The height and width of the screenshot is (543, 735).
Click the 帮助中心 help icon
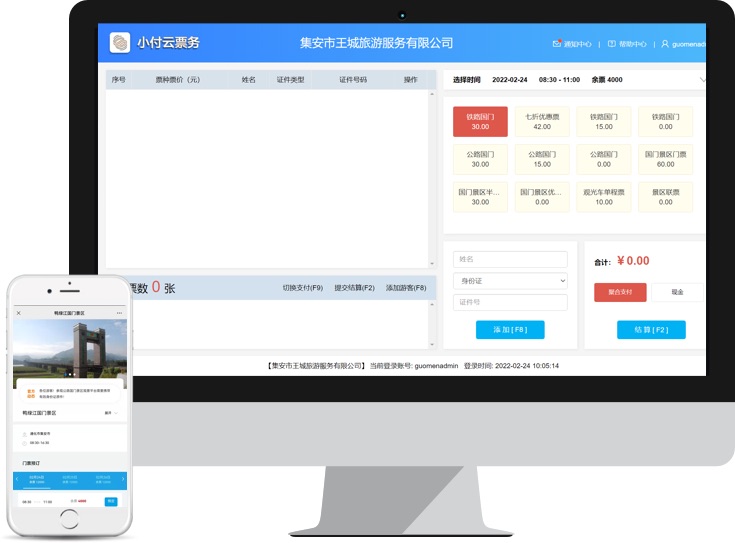pos(612,44)
